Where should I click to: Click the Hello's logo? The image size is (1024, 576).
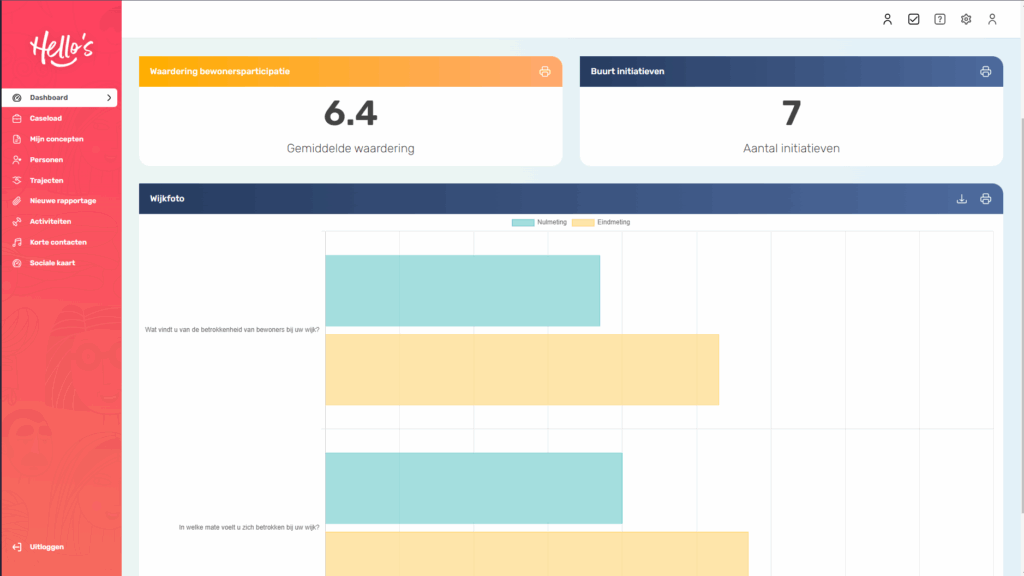point(60,47)
